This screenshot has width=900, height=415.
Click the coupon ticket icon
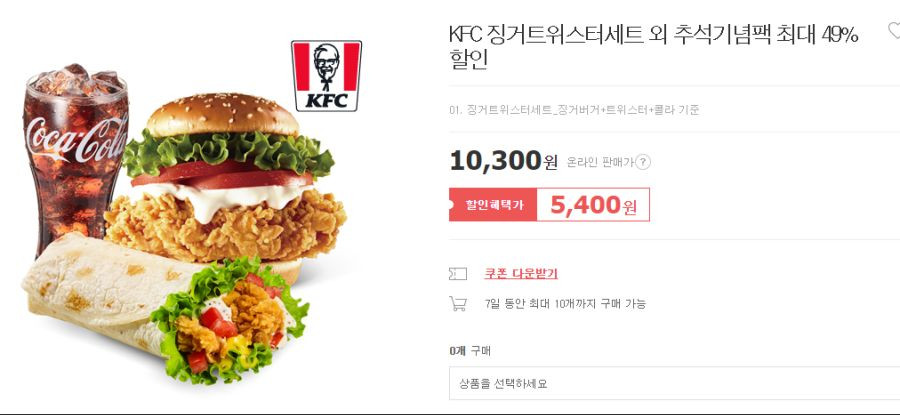(457, 274)
